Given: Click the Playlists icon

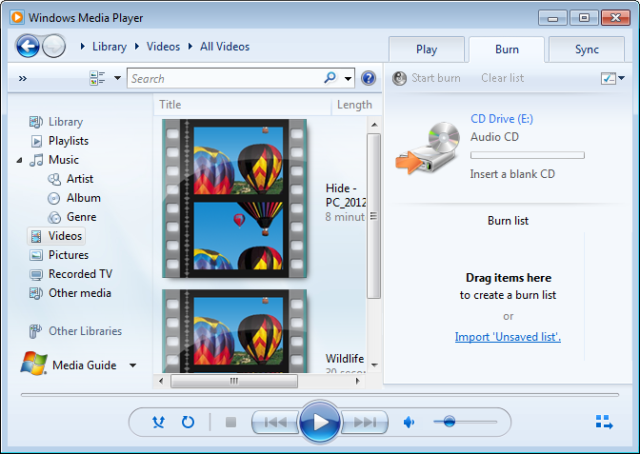Looking at the screenshot, I should point(36,141).
